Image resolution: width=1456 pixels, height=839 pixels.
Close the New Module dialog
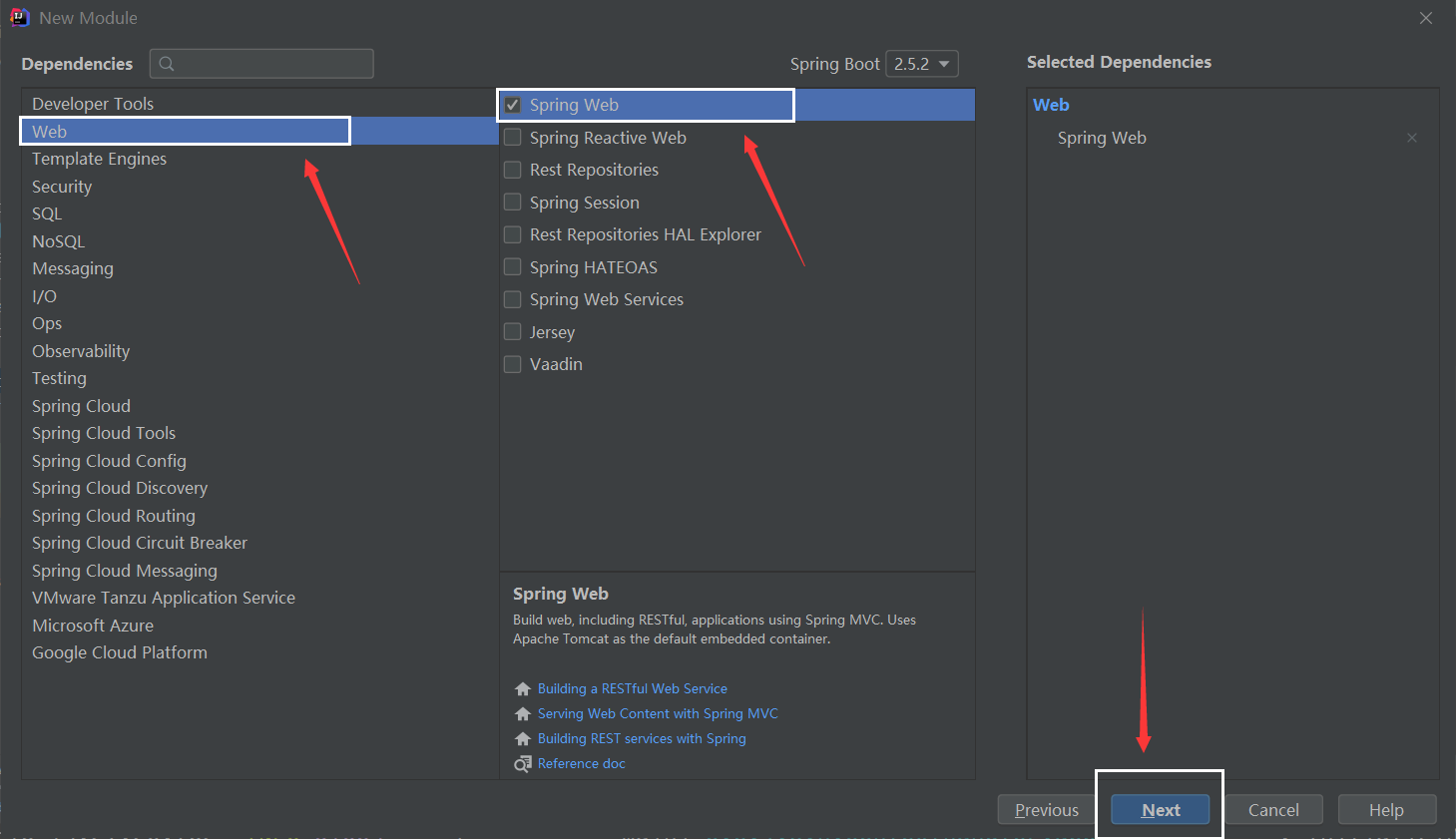[1426, 18]
